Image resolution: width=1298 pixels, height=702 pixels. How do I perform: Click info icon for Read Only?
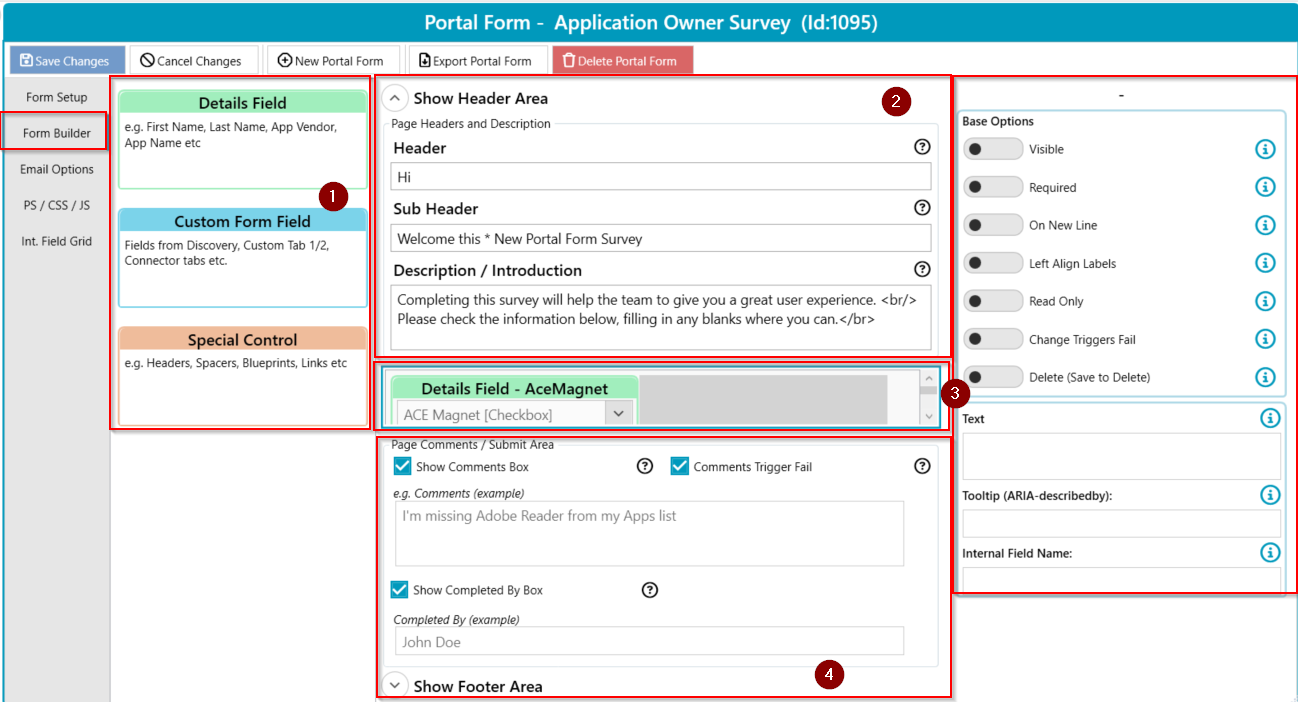pyautogui.click(x=1265, y=301)
